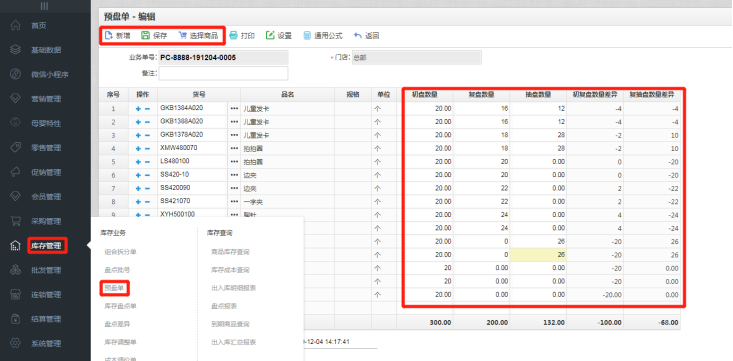
Task: Click plus icon on SS420090 row
Action: click(x=138, y=188)
